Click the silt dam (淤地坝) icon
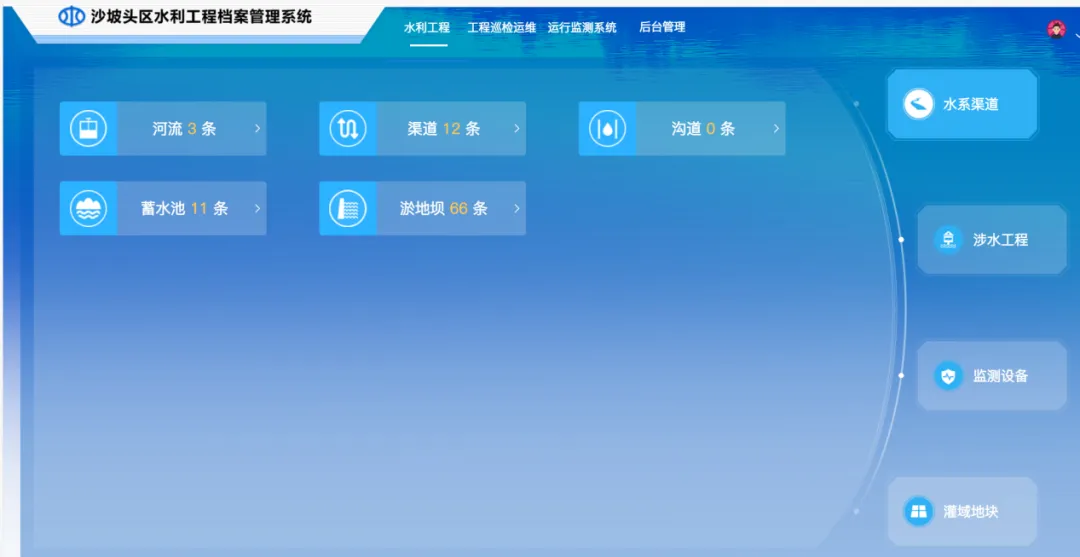The height and width of the screenshot is (557, 1080). click(x=348, y=209)
